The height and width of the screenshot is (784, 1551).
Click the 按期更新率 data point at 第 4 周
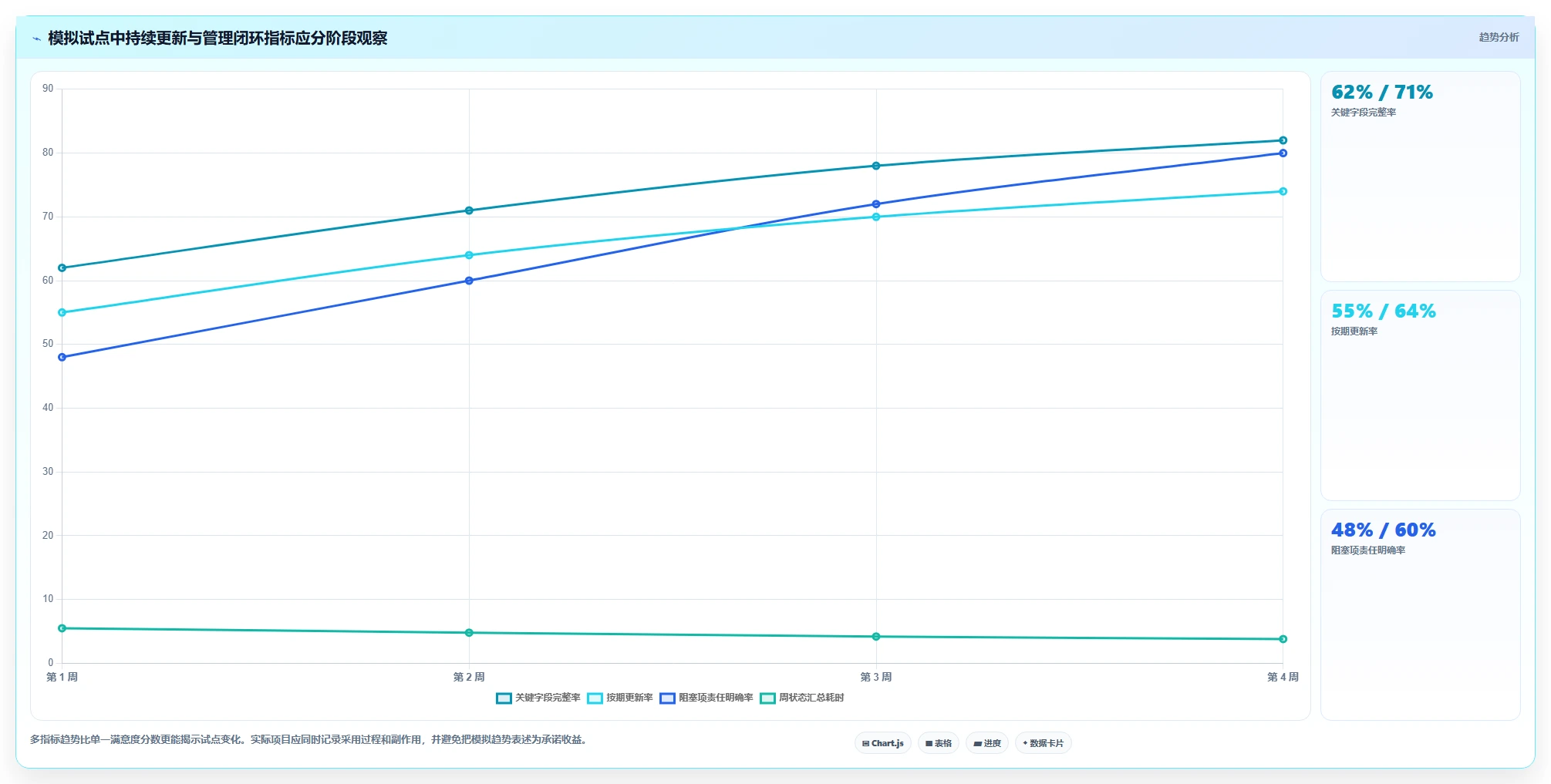pyautogui.click(x=1283, y=191)
